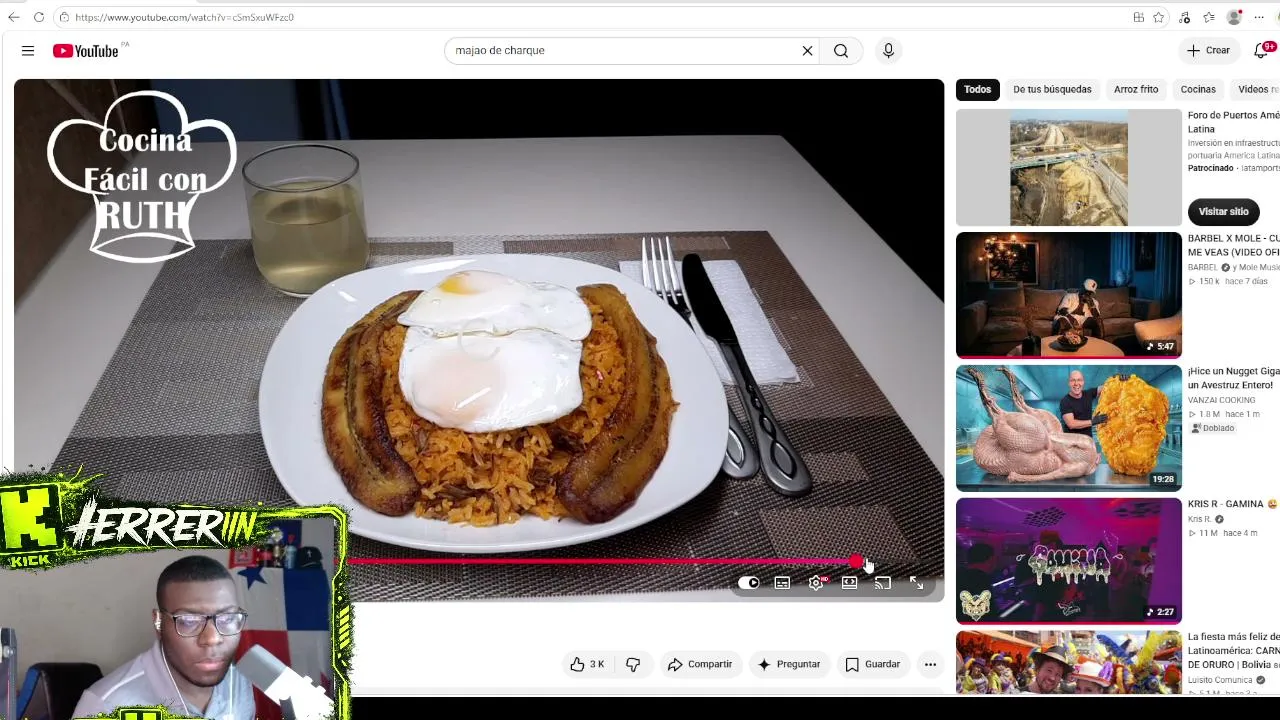Open the Luisito Comunica channel name
1280x720 pixels.
coord(1221,680)
